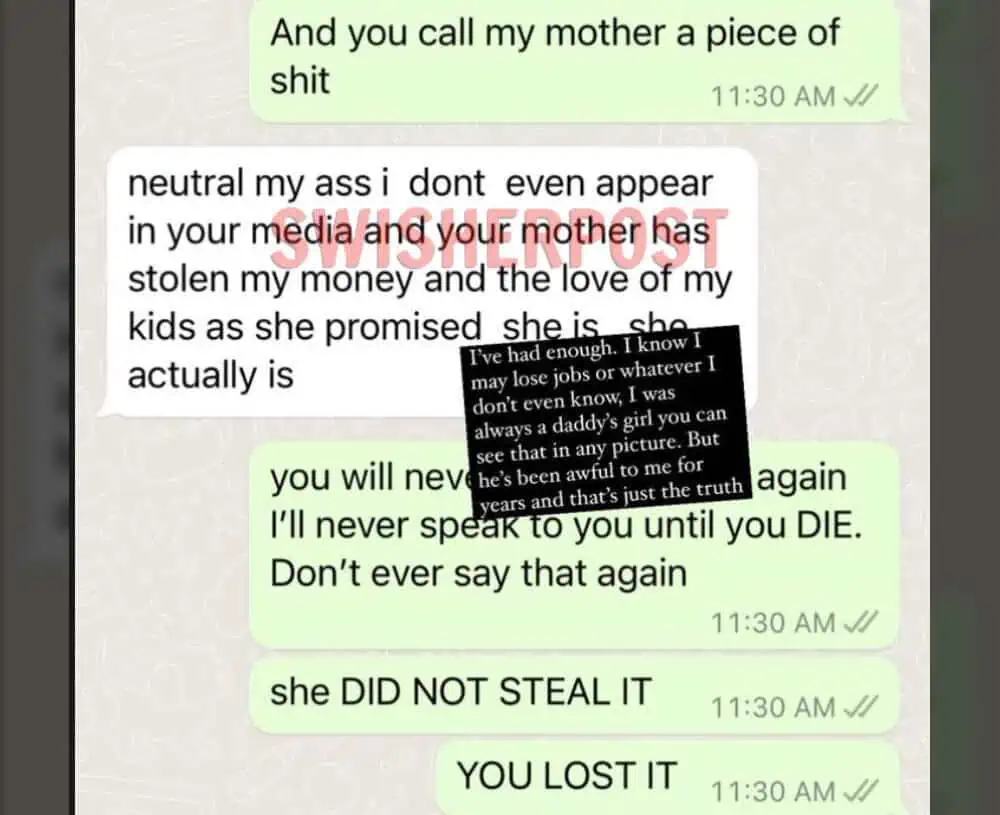Image resolution: width=1000 pixels, height=815 pixels.
Task: Click the read checkmarks beside 'Don't ever say that again'
Action: click(x=860, y=622)
